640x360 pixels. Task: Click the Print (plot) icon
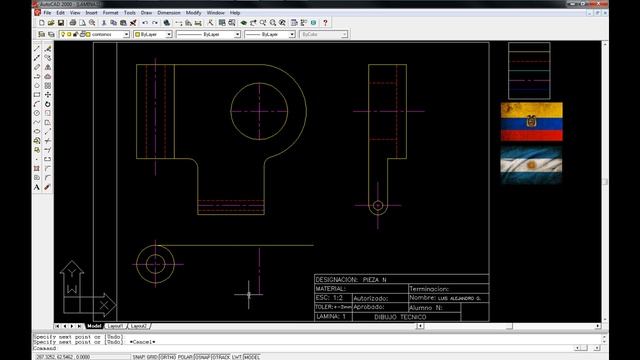[73, 23]
